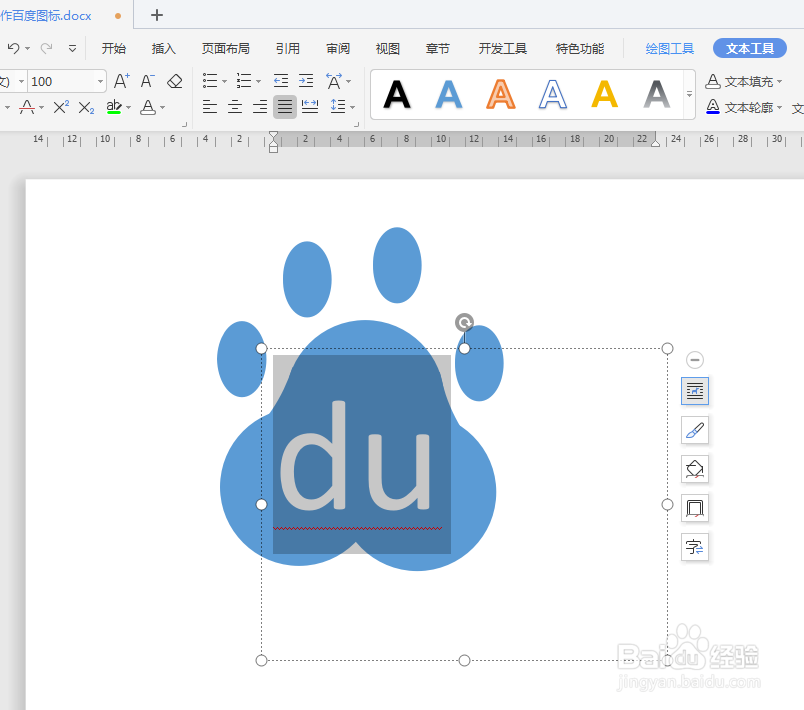Viewport: 804px width, 710px height.
Task: Apply blue filled text style A
Action: (449, 95)
